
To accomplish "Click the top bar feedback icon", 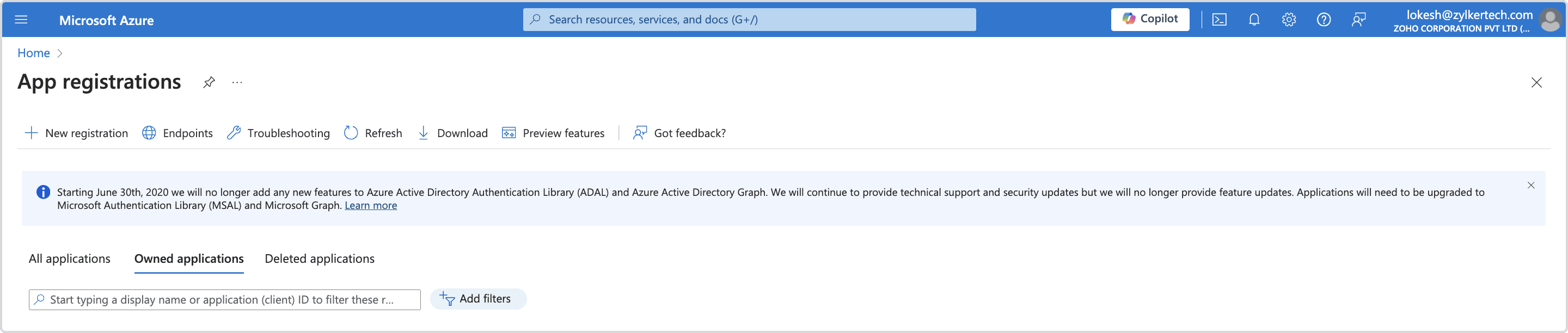I will pyautogui.click(x=1358, y=20).
